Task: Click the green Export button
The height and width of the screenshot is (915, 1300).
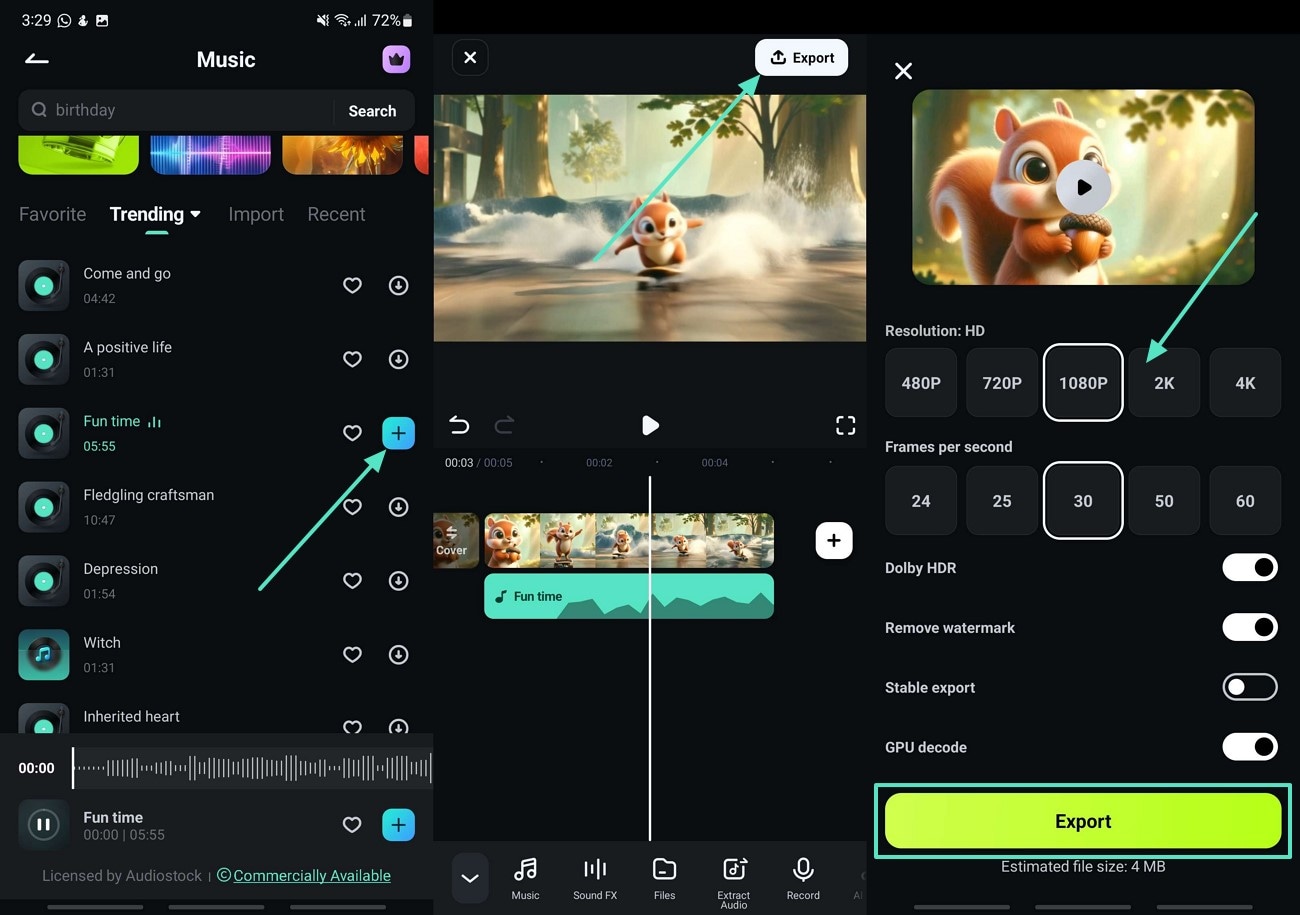Action: 1083,821
